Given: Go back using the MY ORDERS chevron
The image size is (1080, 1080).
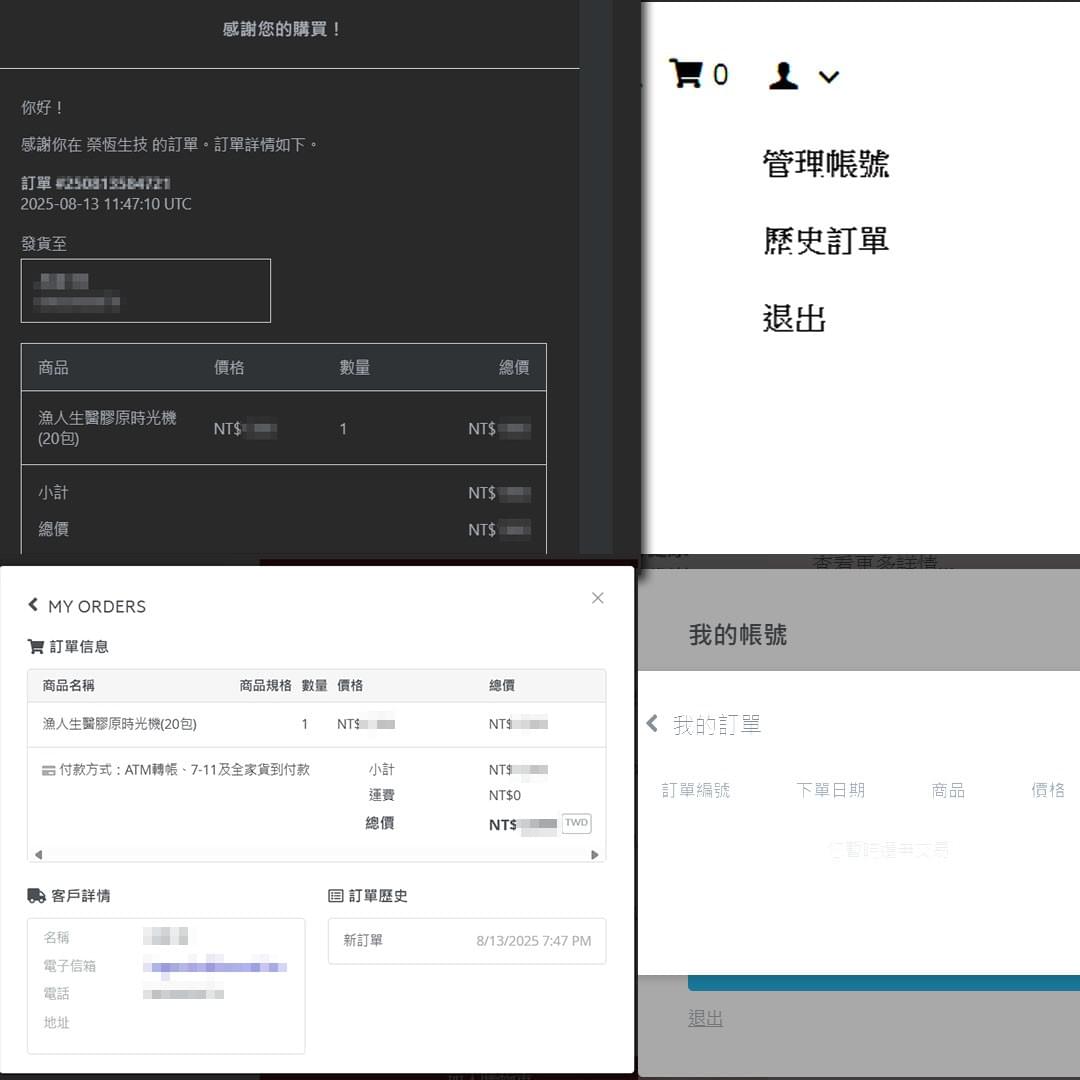Looking at the screenshot, I should (32, 605).
